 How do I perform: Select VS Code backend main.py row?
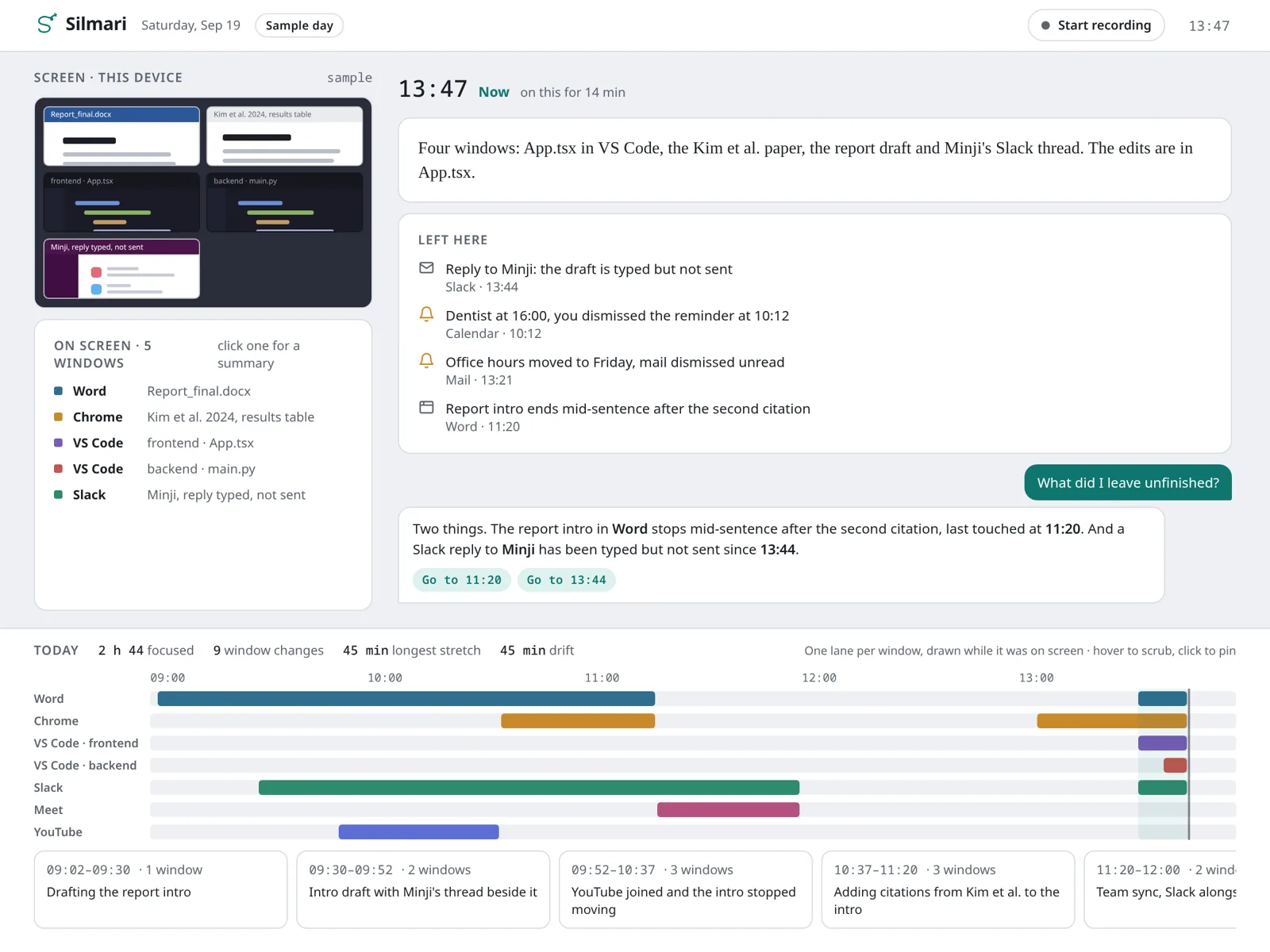coord(203,469)
